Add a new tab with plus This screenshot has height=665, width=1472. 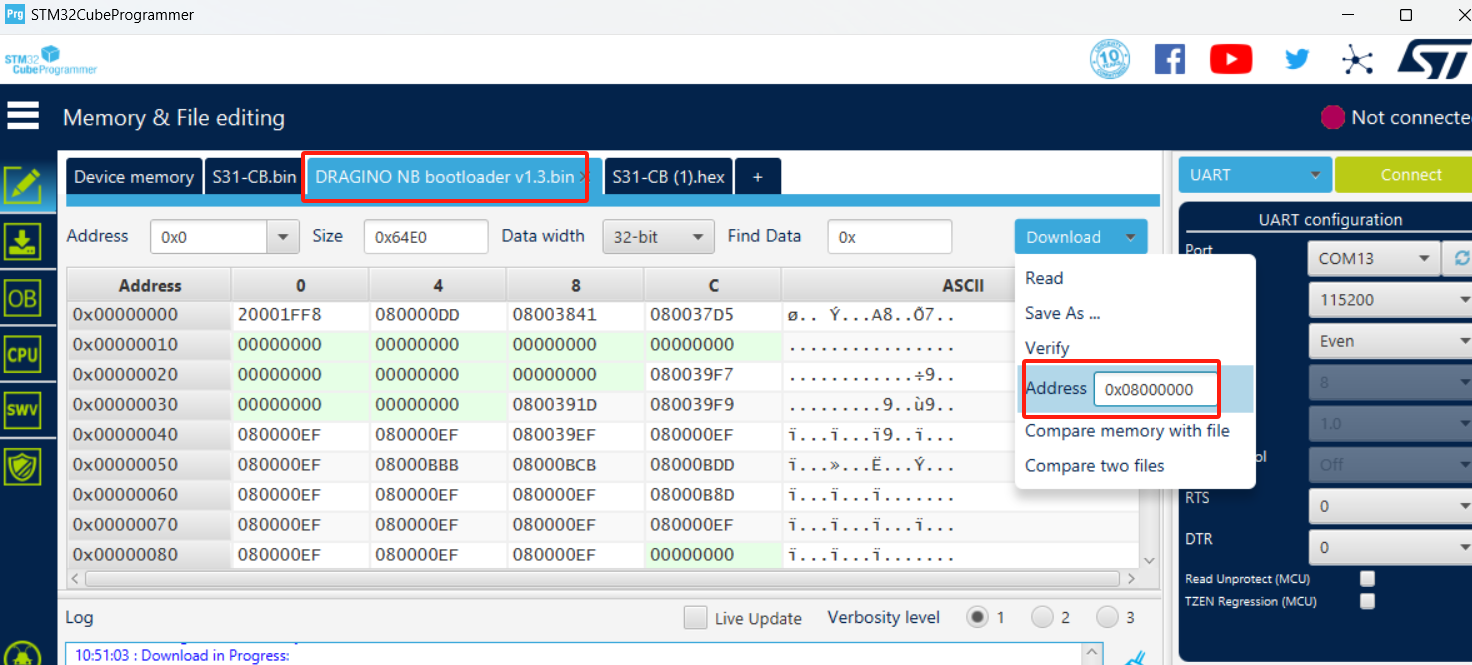758,177
